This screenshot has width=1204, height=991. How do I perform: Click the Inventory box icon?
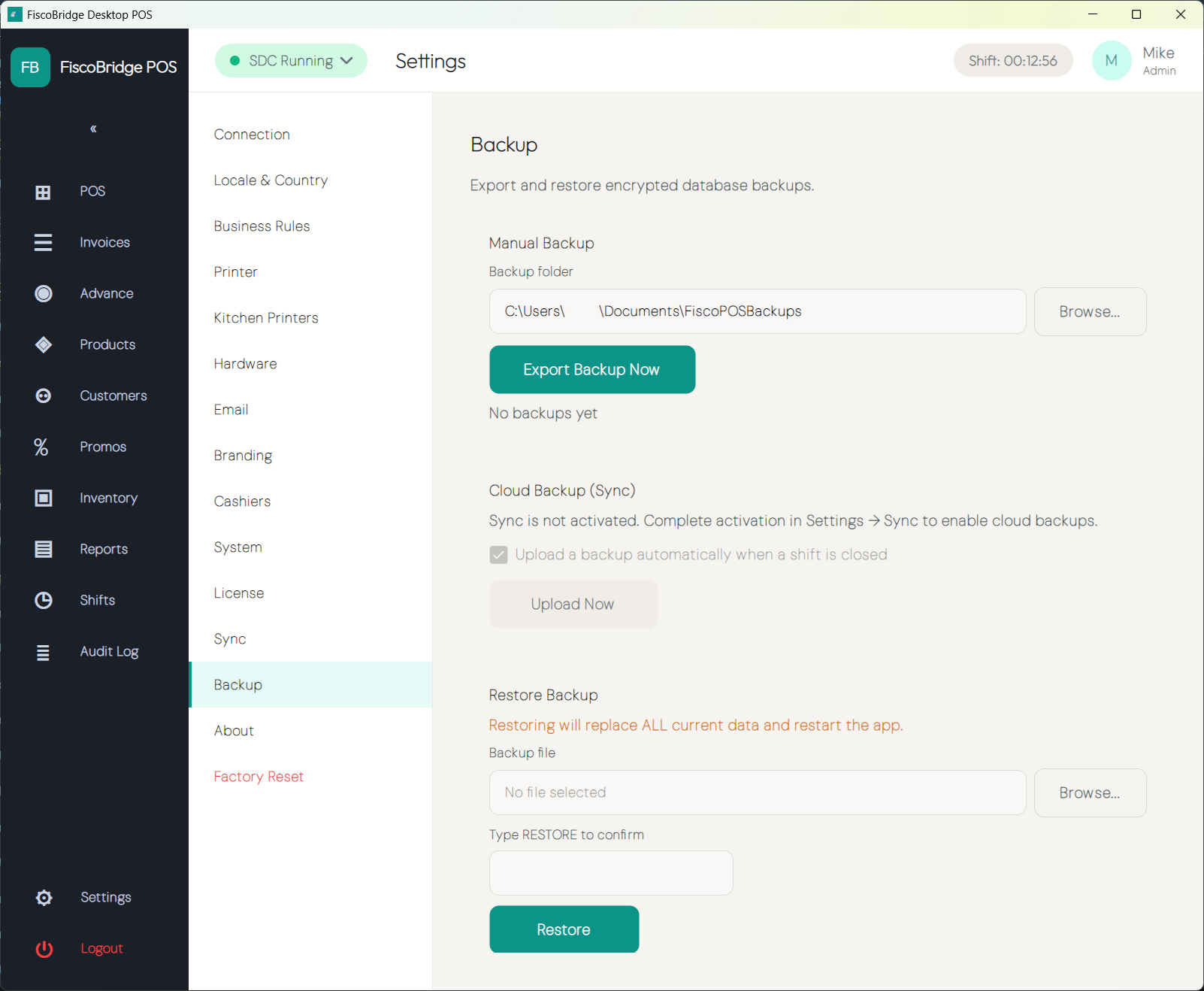(x=44, y=498)
